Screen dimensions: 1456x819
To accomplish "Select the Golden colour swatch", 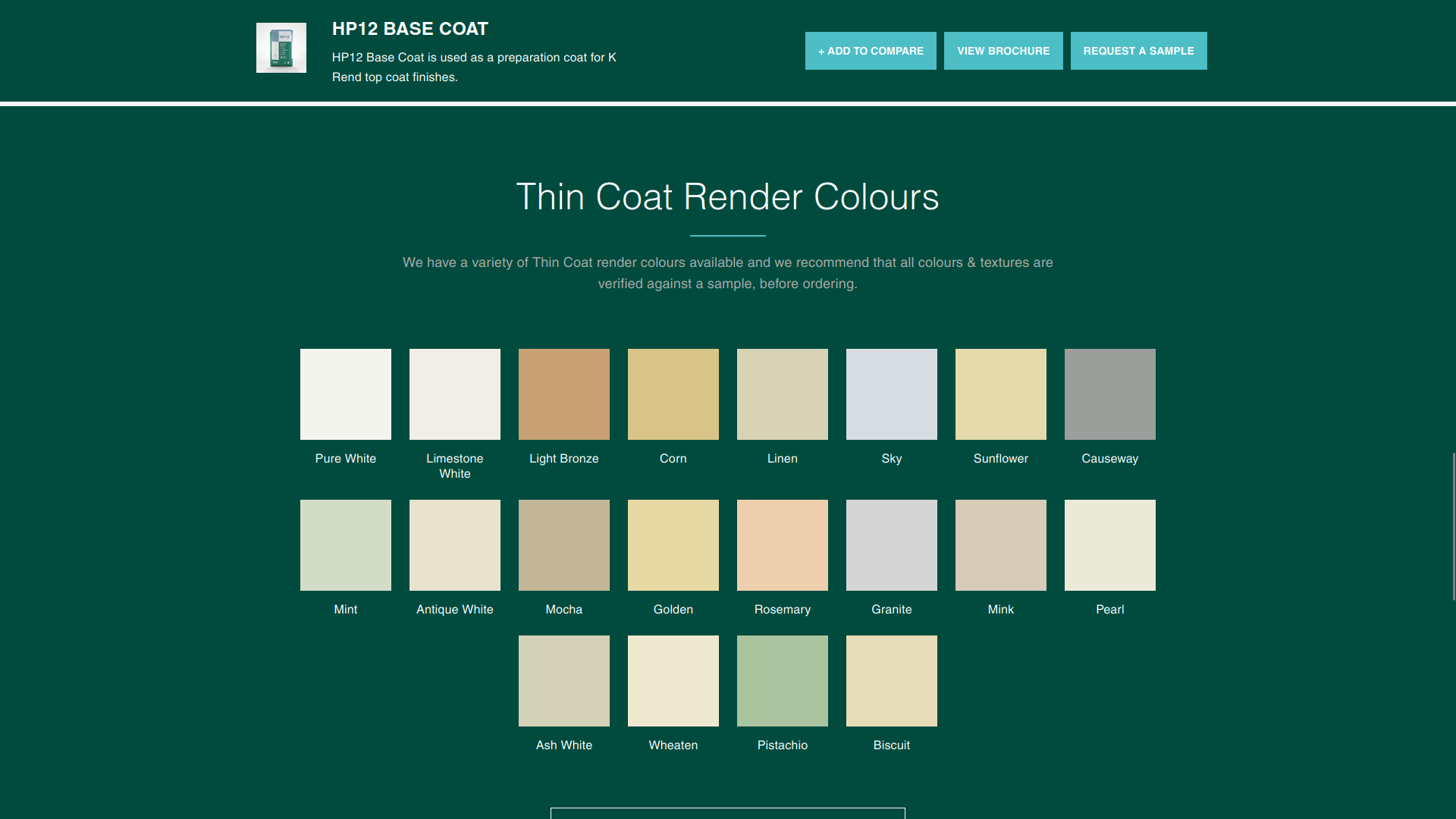I will pos(673,545).
